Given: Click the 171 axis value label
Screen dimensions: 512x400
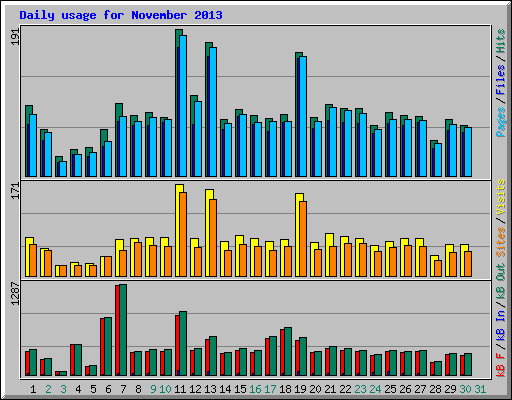Looking at the screenshot, I should [15, 191].
